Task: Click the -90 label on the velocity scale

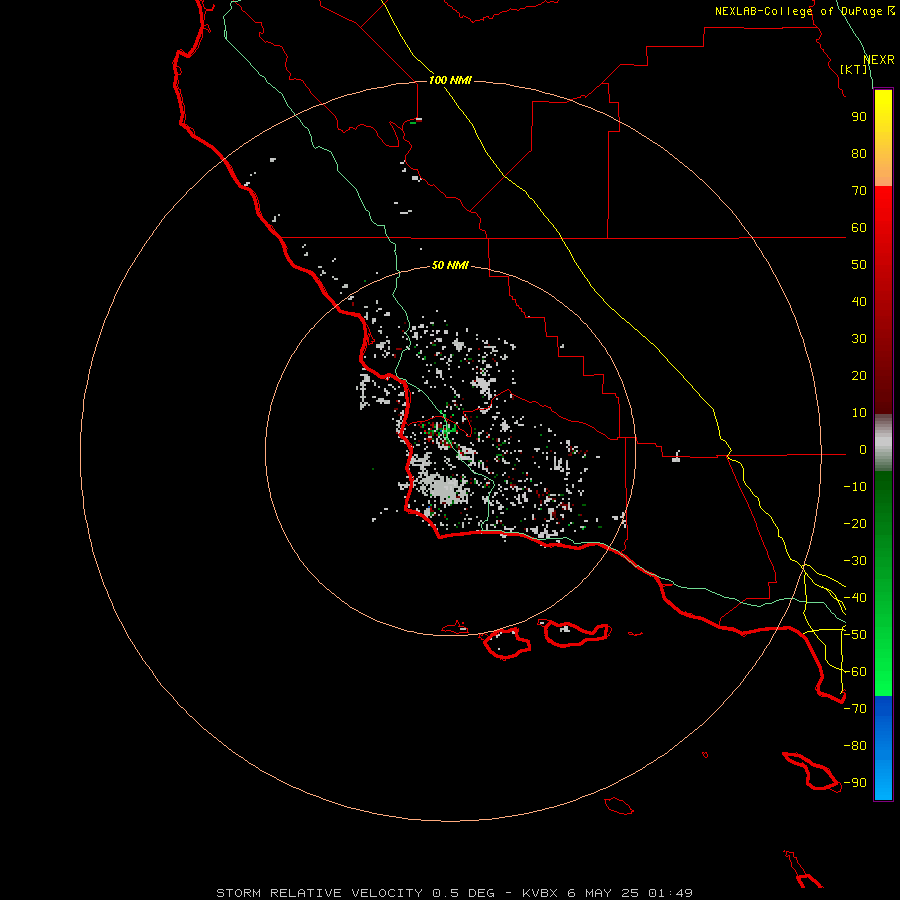Action: tap(855, 782)
